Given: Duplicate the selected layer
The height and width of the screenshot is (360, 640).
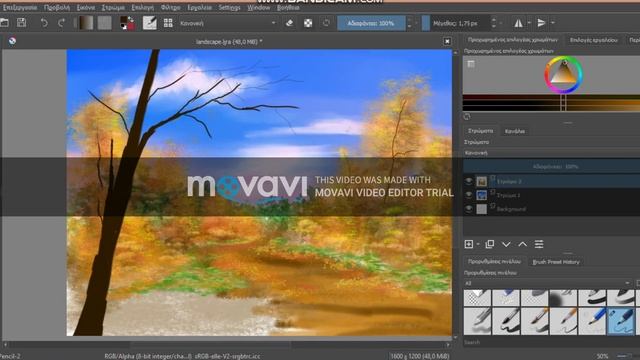Looking at the screenshot, I should 490,244.
